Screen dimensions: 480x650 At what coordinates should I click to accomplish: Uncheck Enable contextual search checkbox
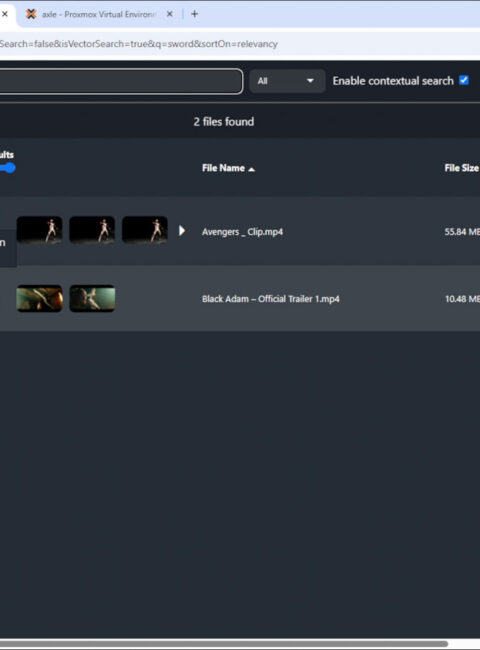coord(464,80)
